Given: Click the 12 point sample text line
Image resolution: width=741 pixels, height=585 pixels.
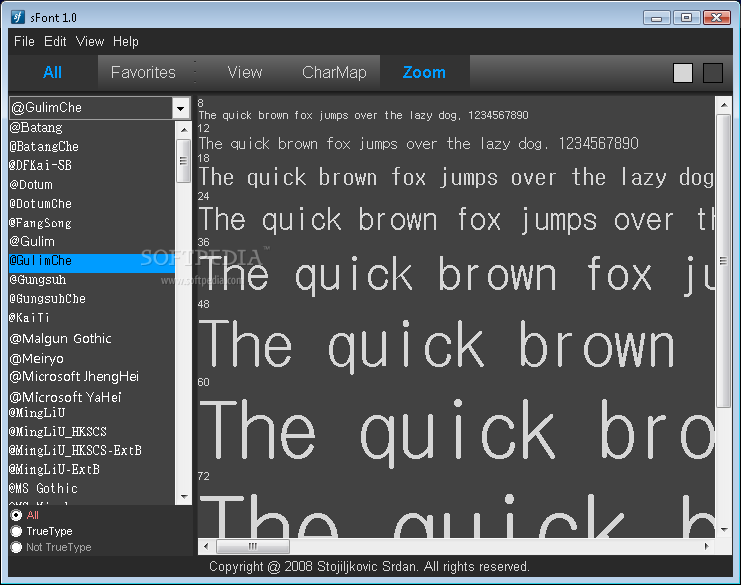Looking at the screenshot, I should pyautogui.click(x=418, y=144).
